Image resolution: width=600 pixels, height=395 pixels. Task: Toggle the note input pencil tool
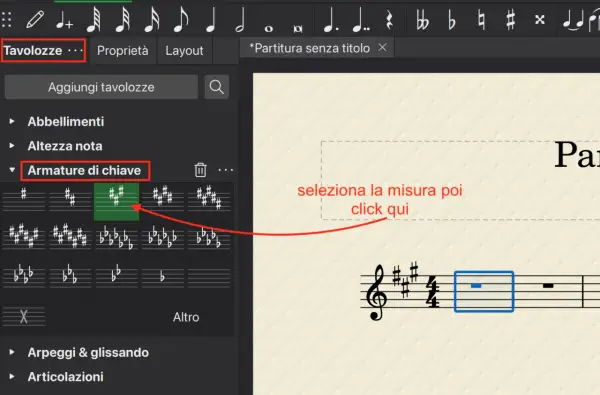coord(35,19)
